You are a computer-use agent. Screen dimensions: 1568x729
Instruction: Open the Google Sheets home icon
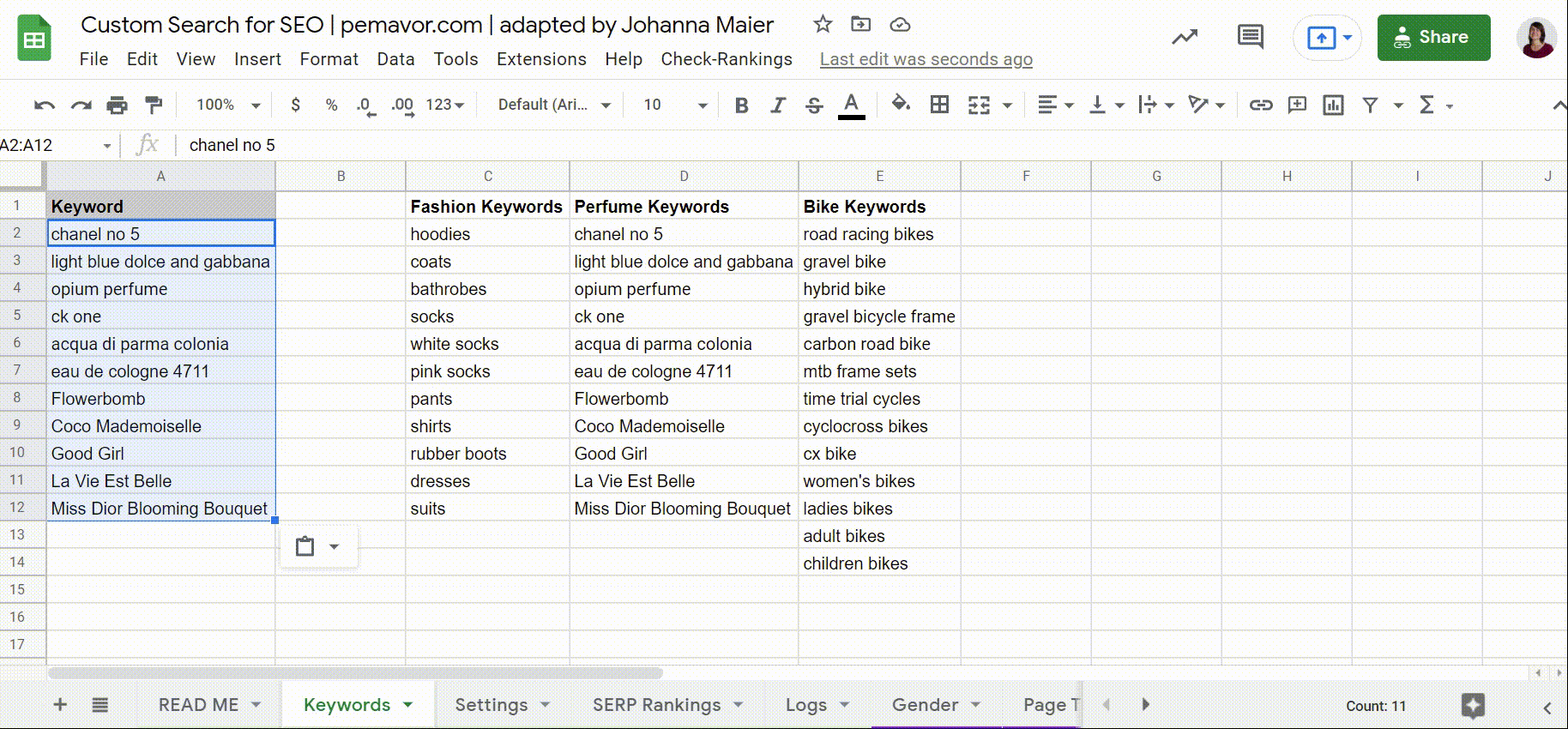[34, 39]
